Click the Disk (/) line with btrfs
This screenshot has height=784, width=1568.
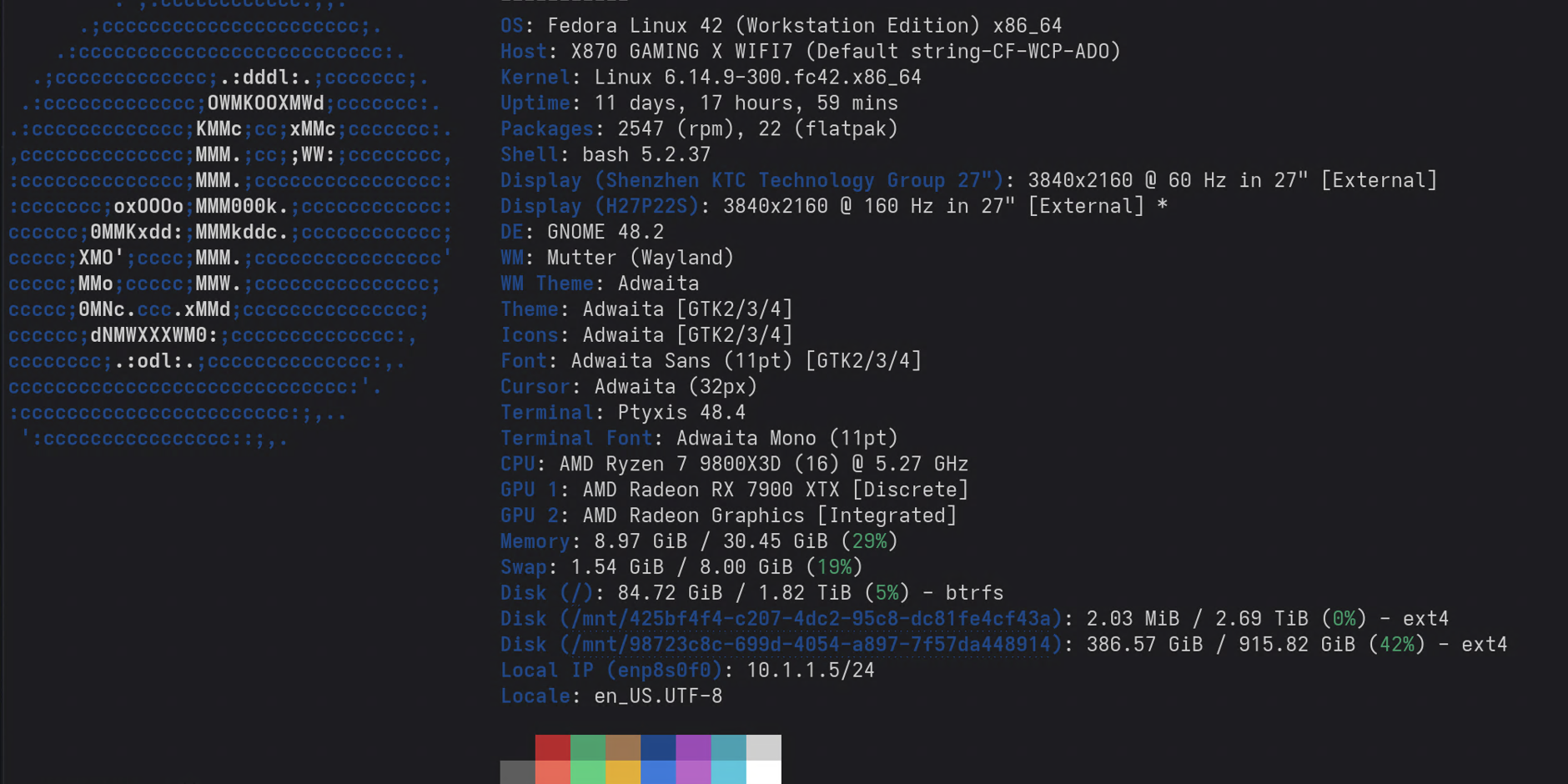click(x=751, y=595)
